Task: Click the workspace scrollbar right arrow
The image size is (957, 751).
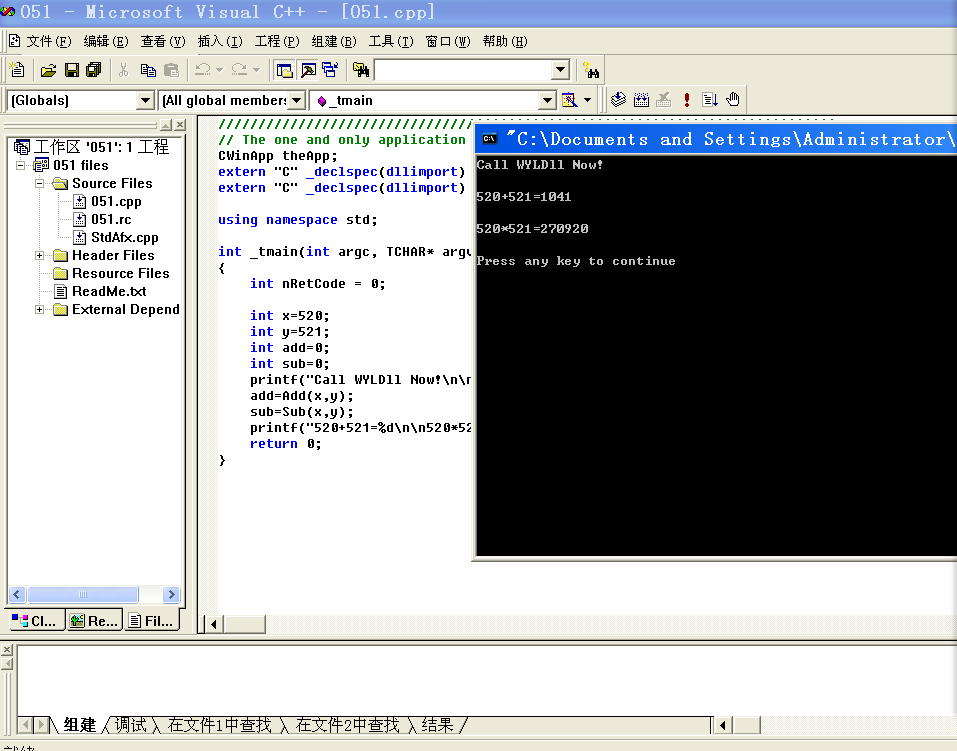Action: pos(172,594)
